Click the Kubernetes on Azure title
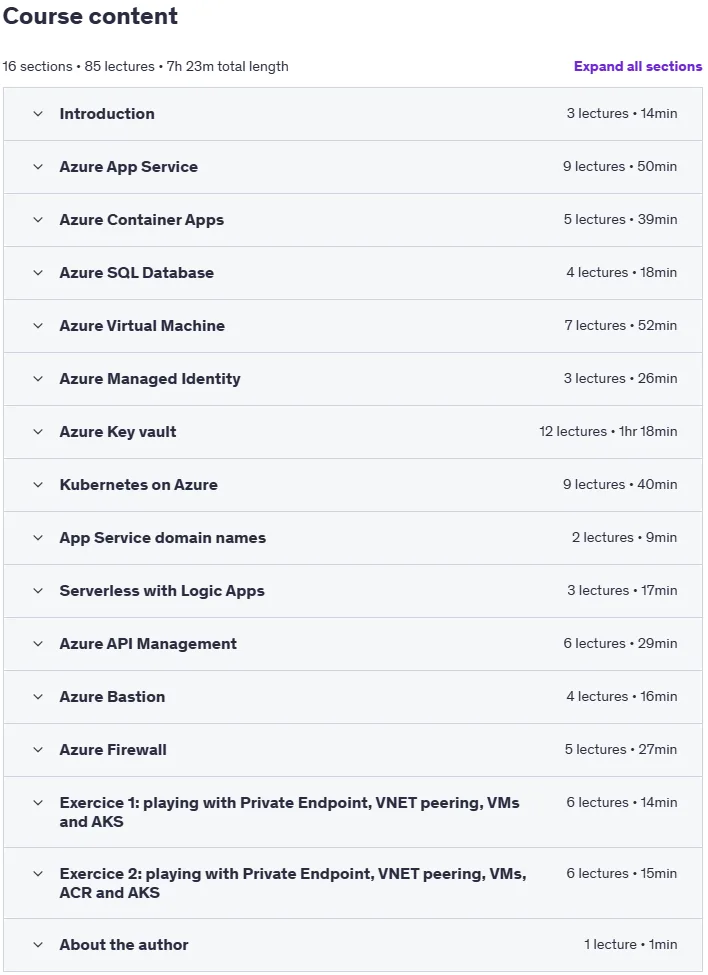 point(139,484)
